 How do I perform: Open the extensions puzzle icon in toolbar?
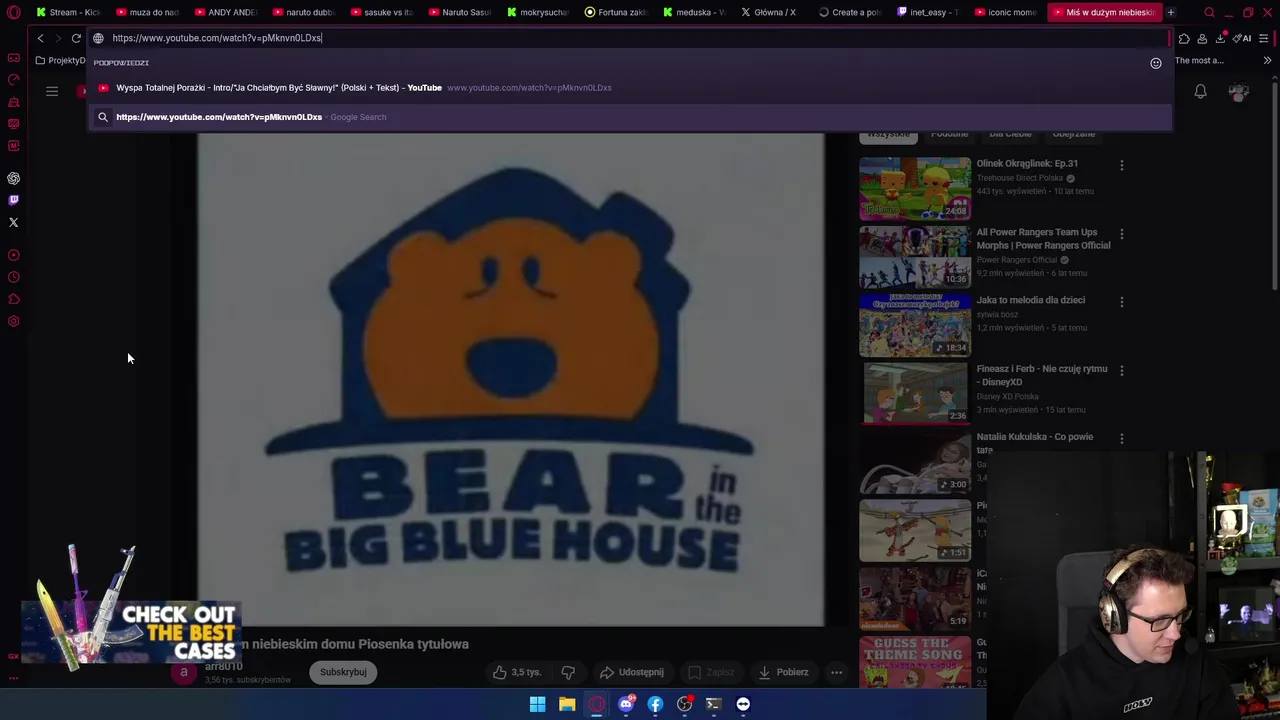click(1184, 38)
